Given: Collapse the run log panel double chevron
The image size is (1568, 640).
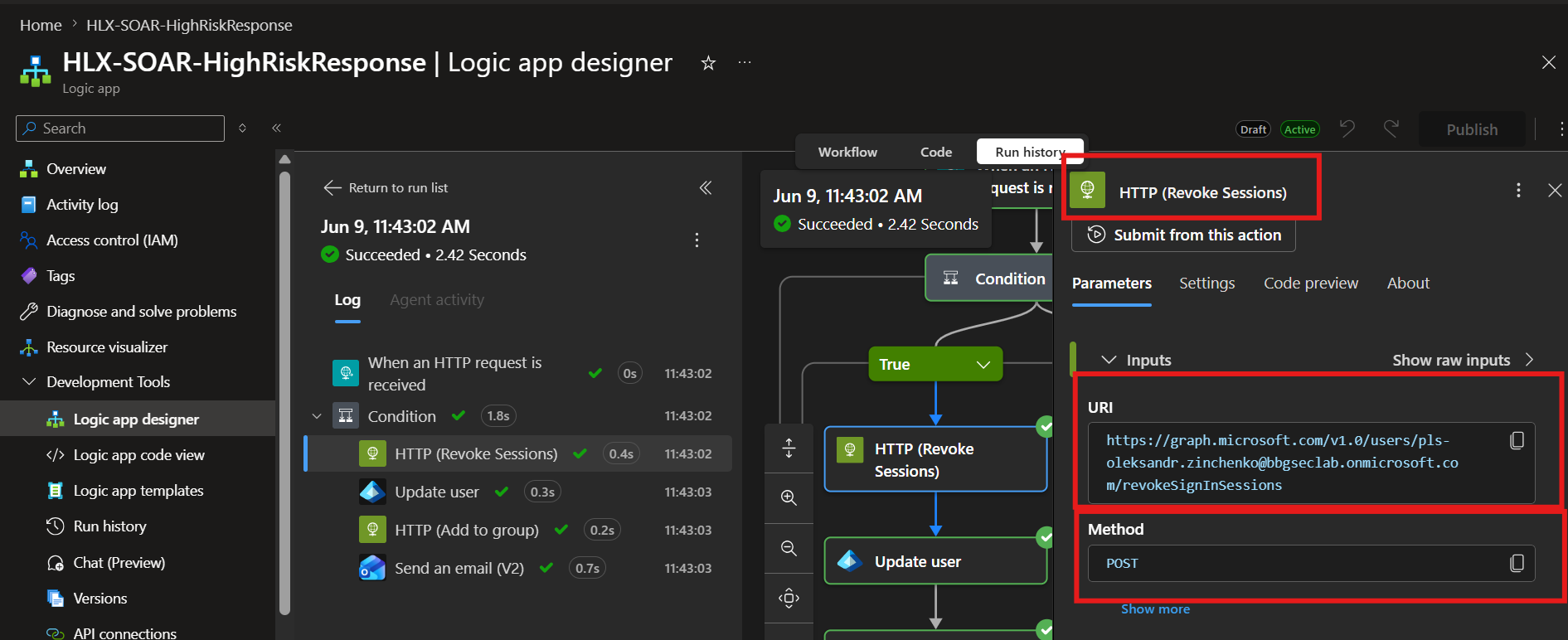Looking at the screenshot, I should click(x=706, y=188).
